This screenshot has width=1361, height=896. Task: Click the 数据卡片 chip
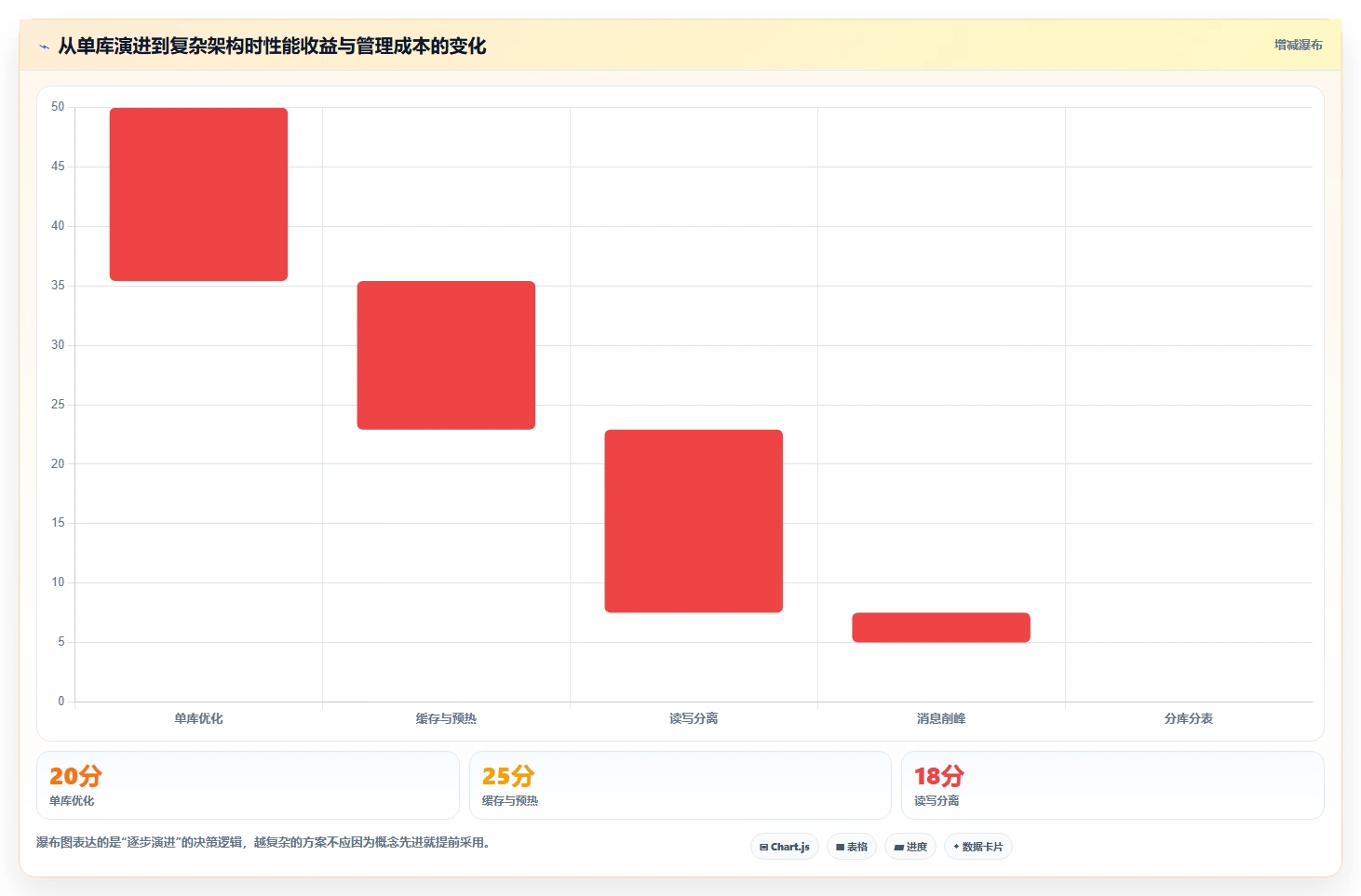[978, 847]
